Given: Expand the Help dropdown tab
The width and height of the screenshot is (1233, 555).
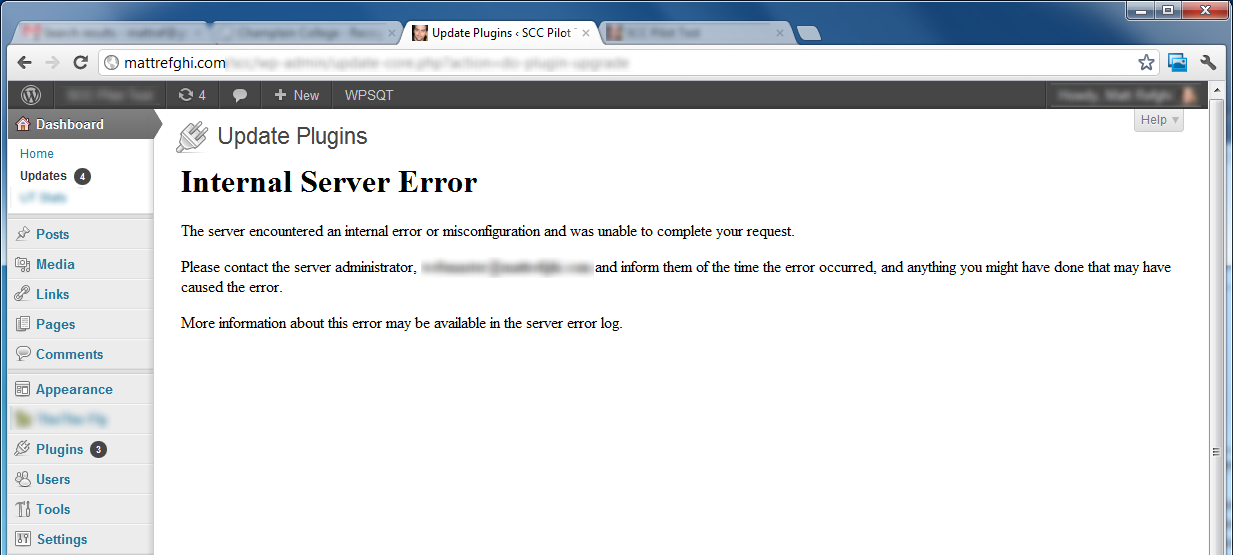Looking at the screenshot, I should (x=1159, y=120).
